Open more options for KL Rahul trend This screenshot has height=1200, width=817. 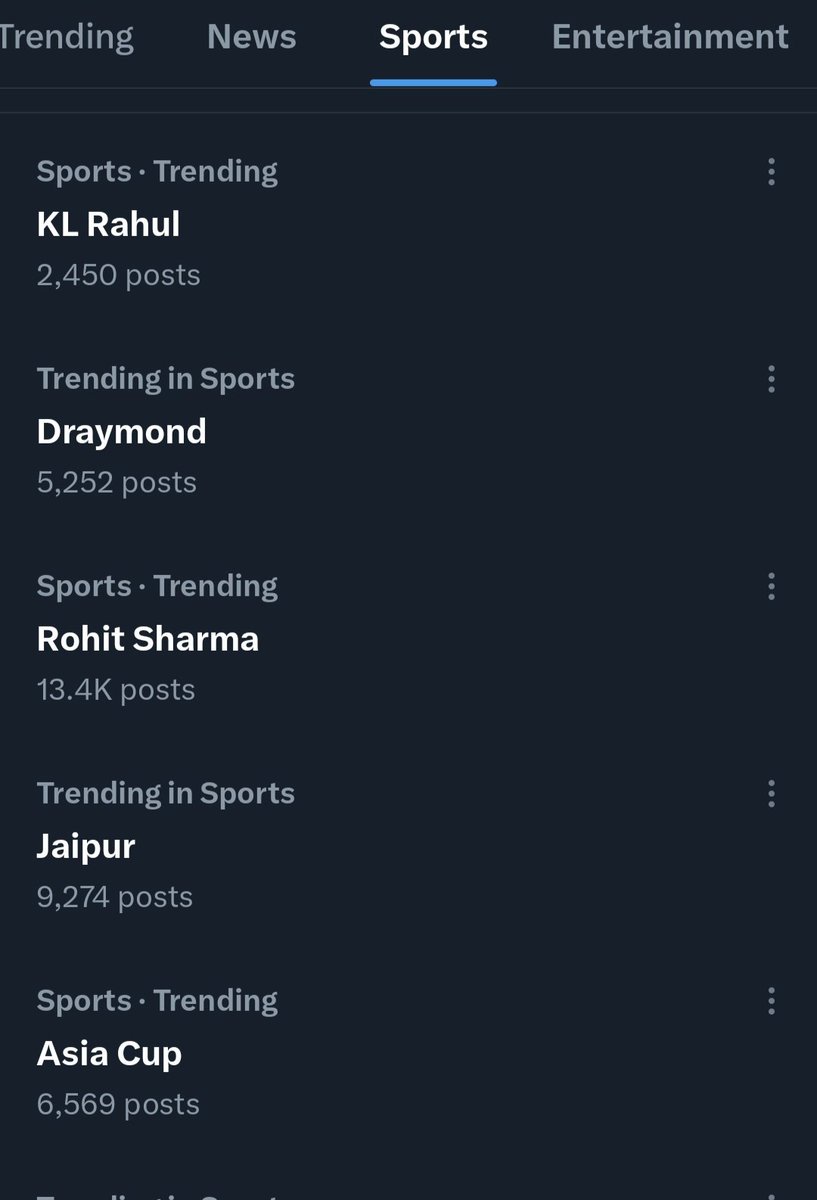771,172
